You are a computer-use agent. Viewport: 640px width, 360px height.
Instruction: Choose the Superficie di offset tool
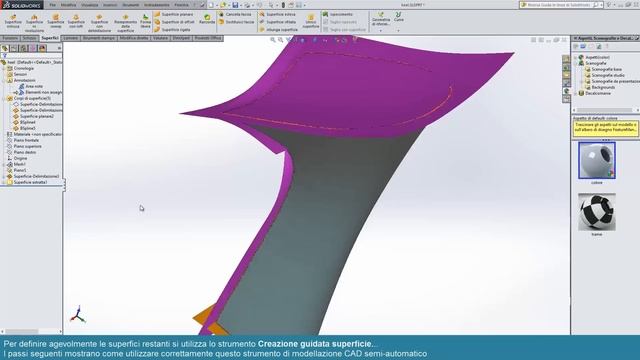pos(174,22)
